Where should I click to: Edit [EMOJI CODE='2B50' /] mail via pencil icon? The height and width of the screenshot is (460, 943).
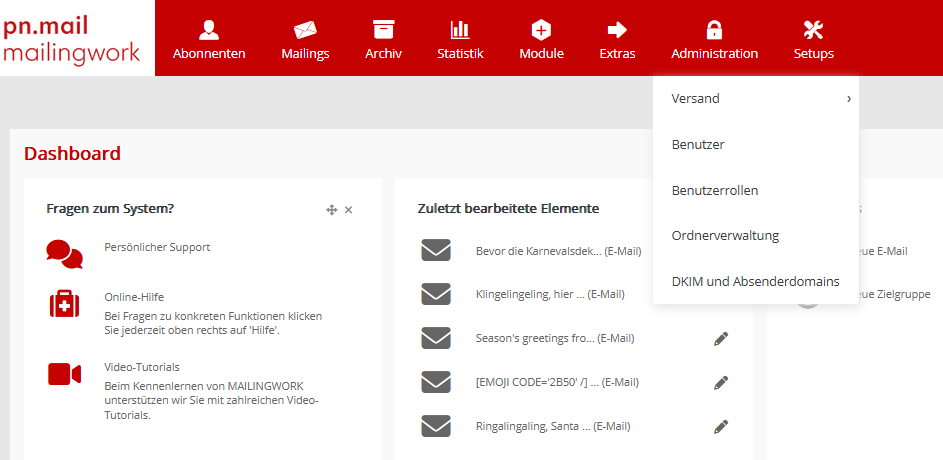(x=721, y=382)
